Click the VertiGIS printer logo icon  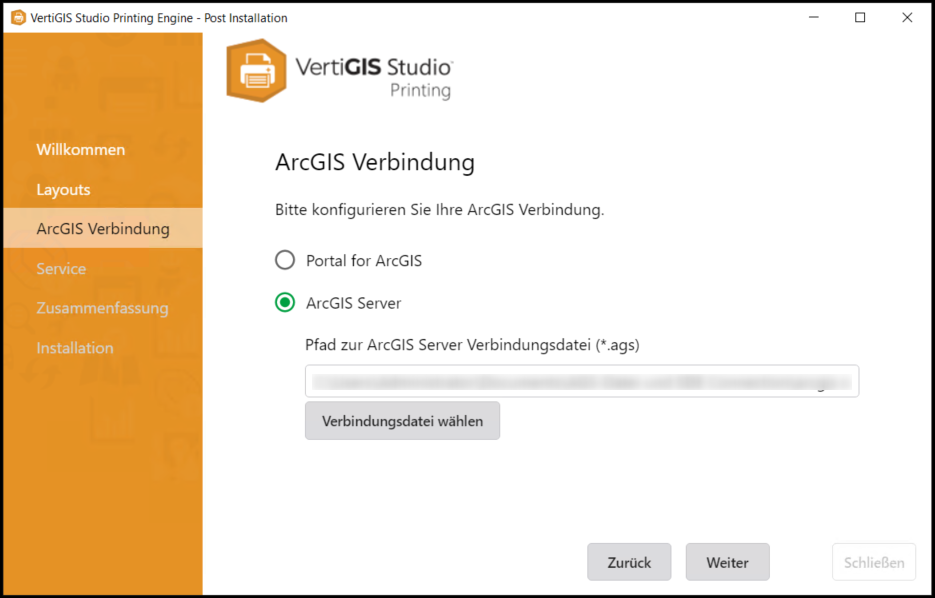tap(255, 70)
